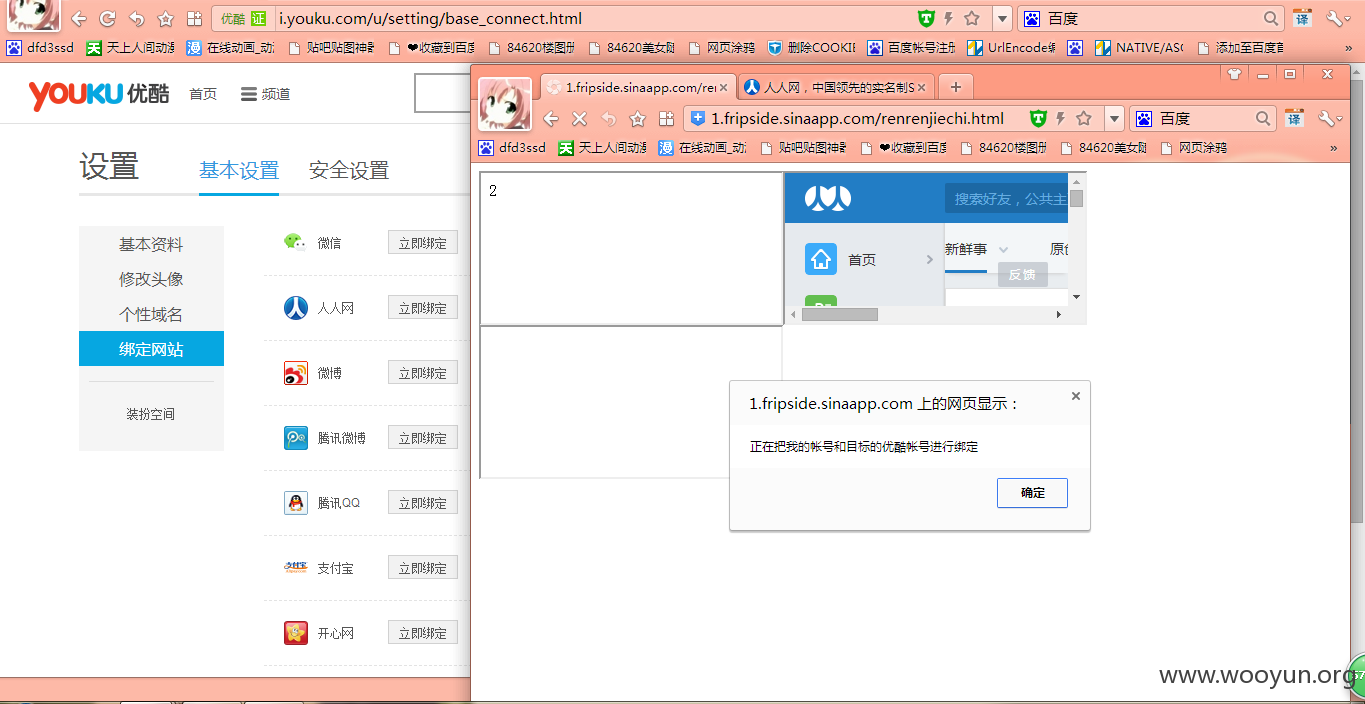Click the lightning speed-mode icon in Youku address bar

click(948, 18)
